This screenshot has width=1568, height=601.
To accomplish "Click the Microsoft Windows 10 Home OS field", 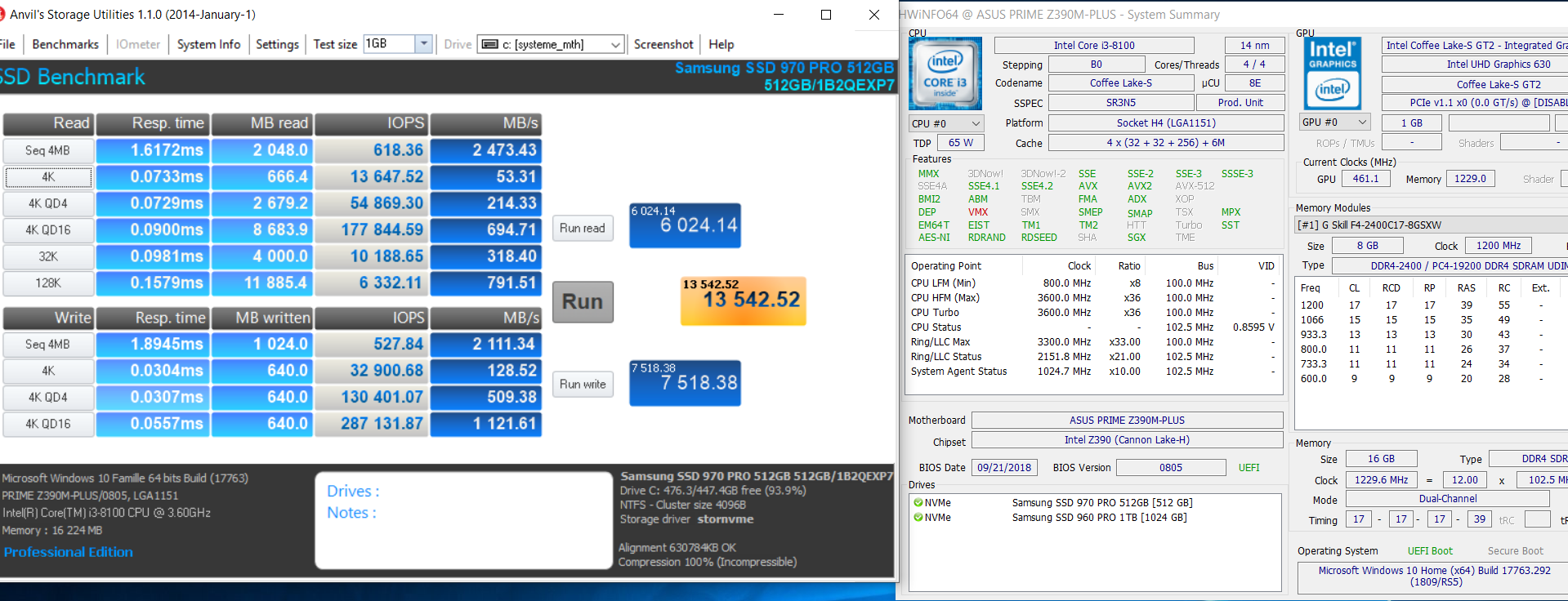I will pyautogui.click(x=1434, y=577).
